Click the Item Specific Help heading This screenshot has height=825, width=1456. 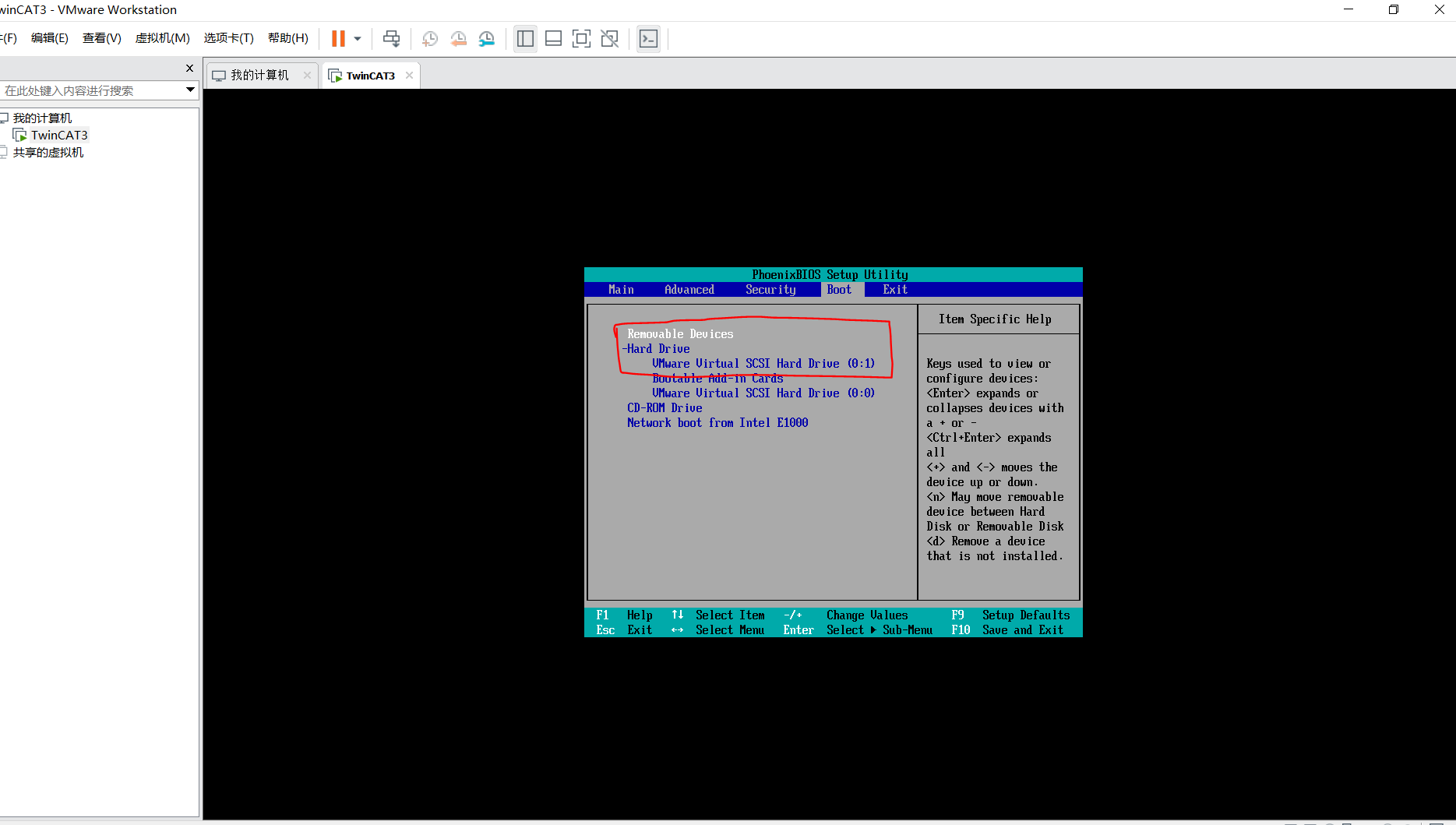(995, 319)
